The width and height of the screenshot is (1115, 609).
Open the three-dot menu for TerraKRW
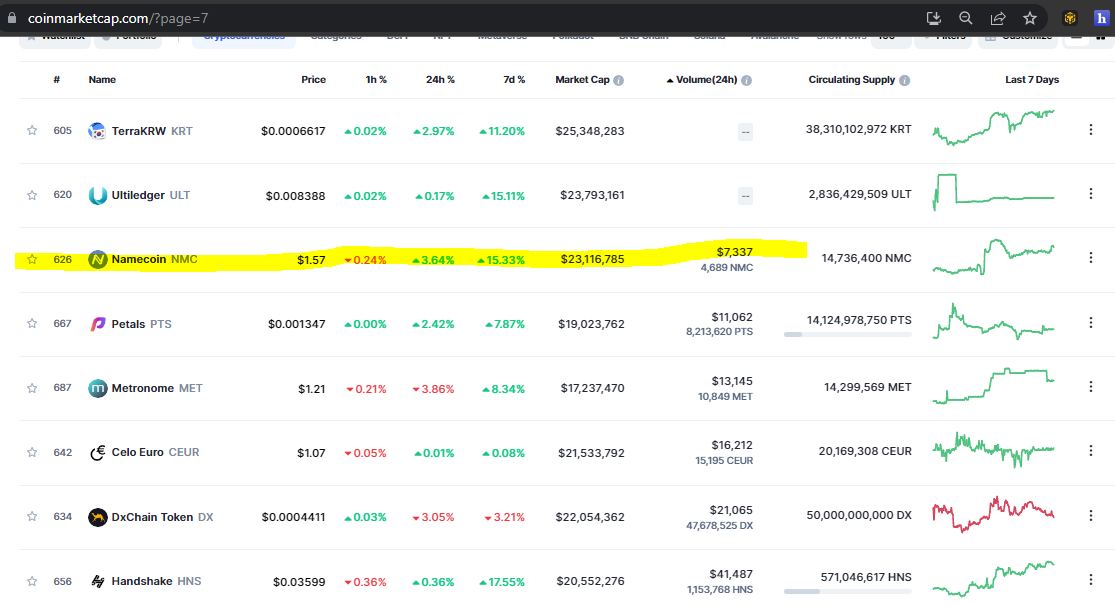[1091, 129]
